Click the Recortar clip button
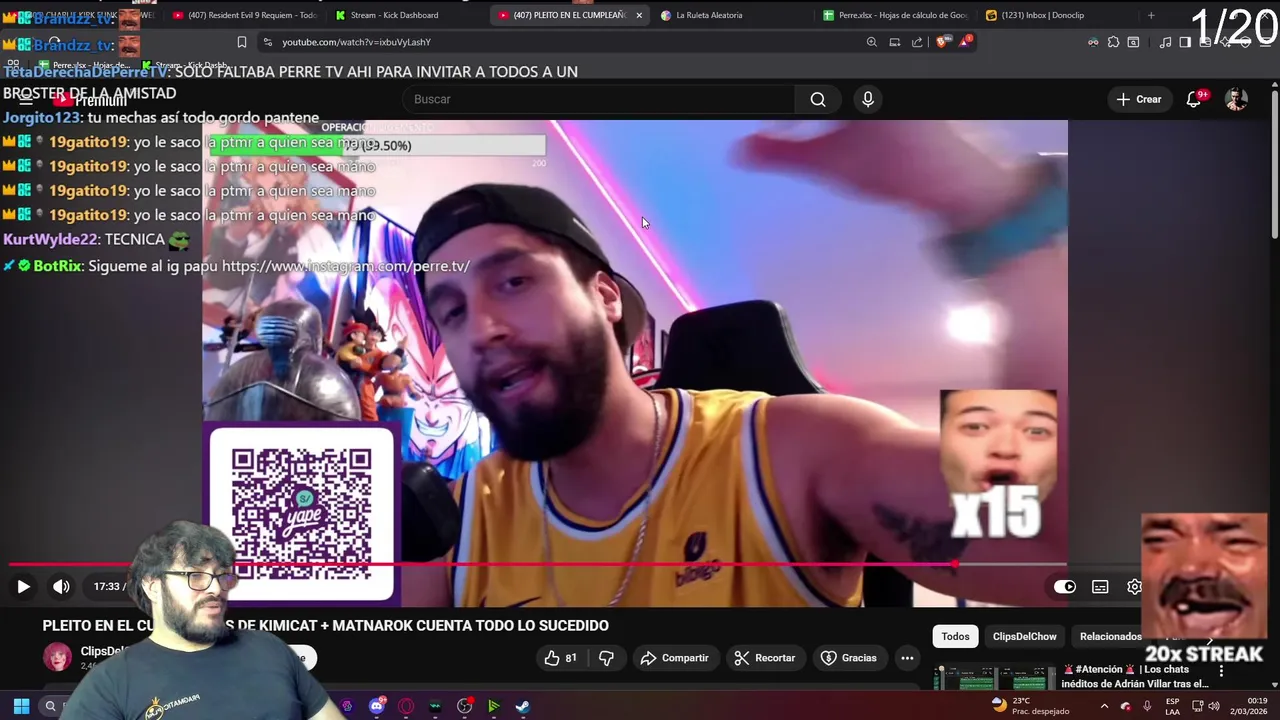1280x720 pixels. [x=765, y=658]
